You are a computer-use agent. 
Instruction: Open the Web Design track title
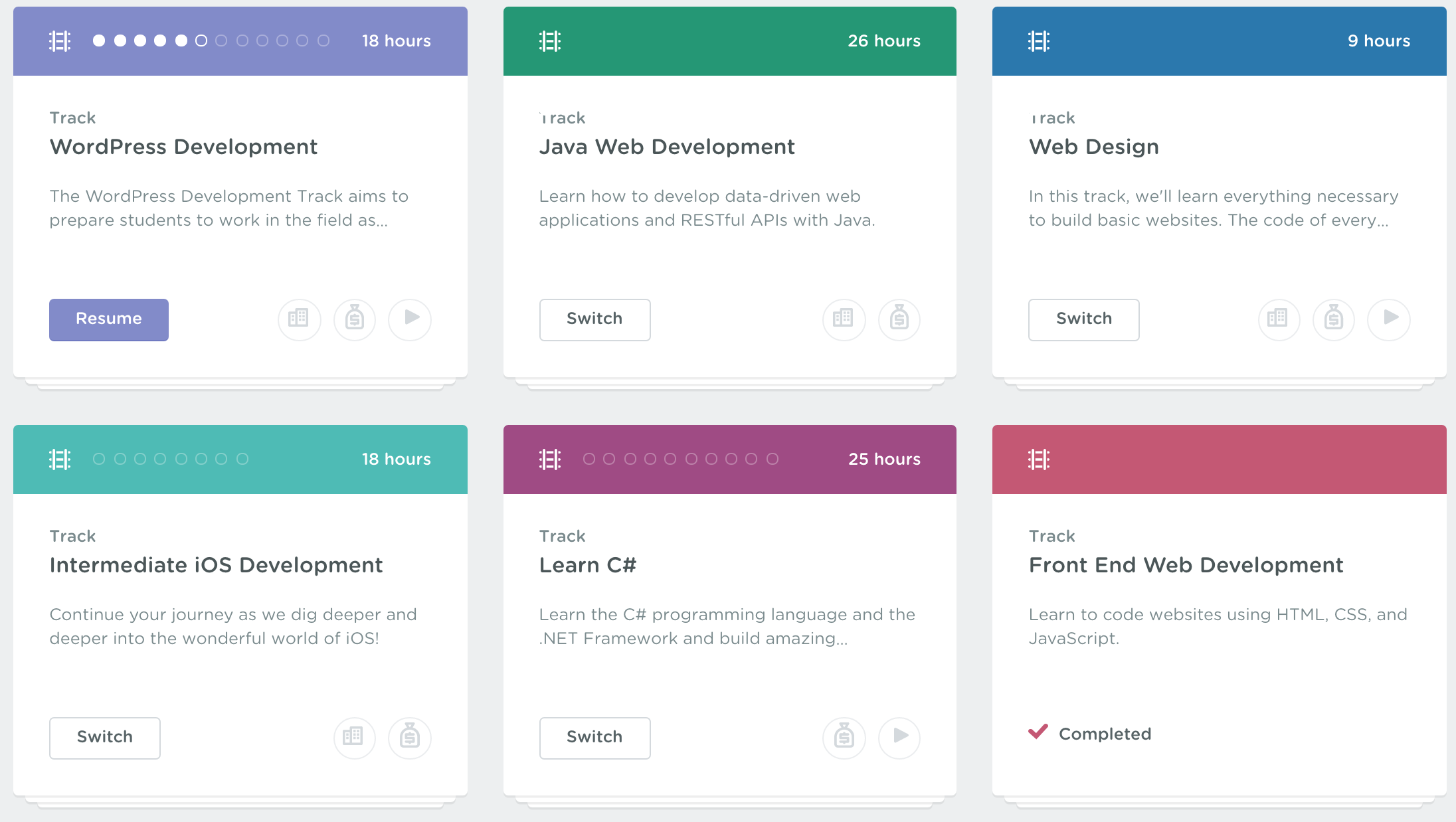[1093, 147]
